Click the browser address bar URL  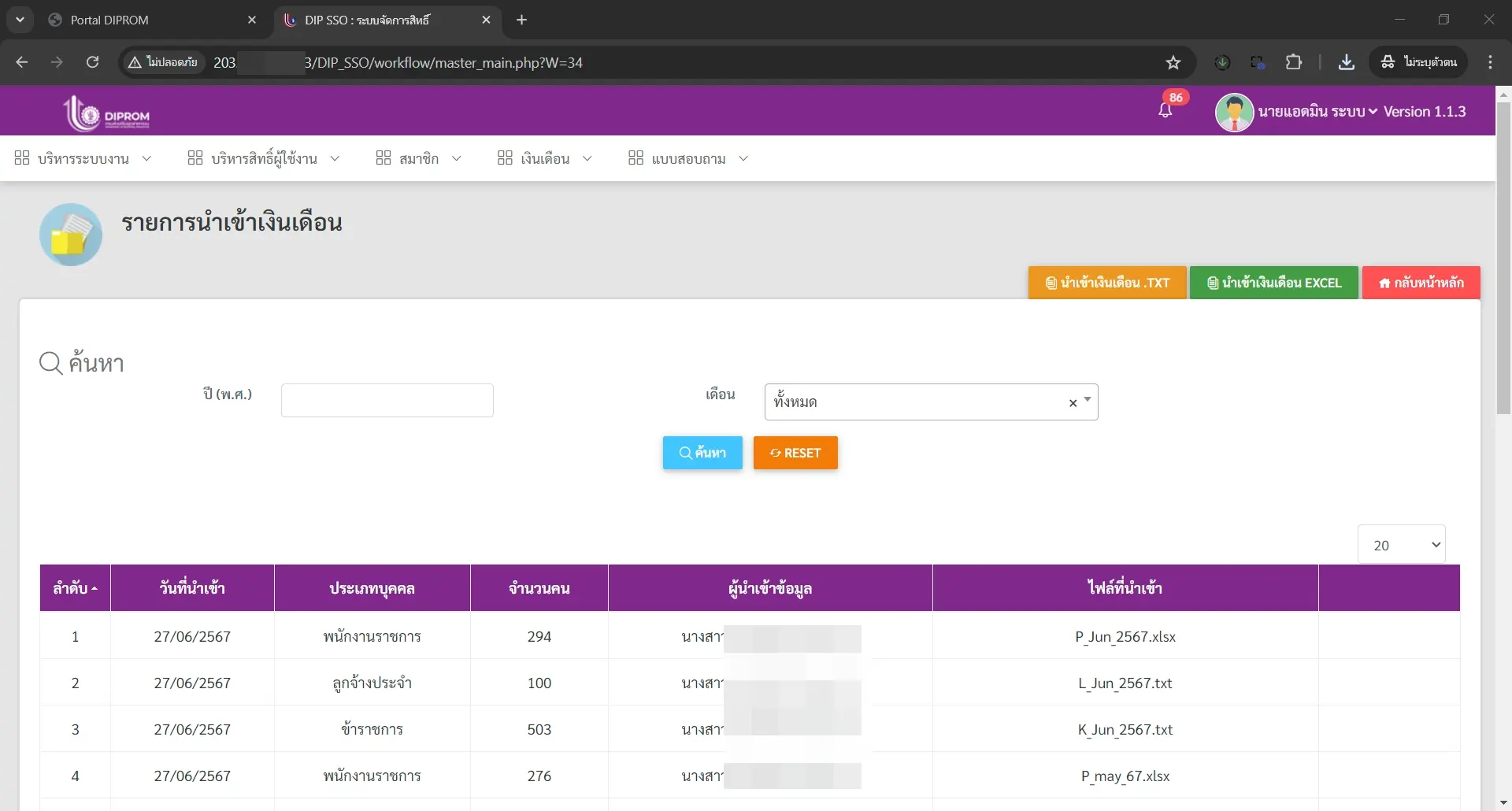pos(398,62)
